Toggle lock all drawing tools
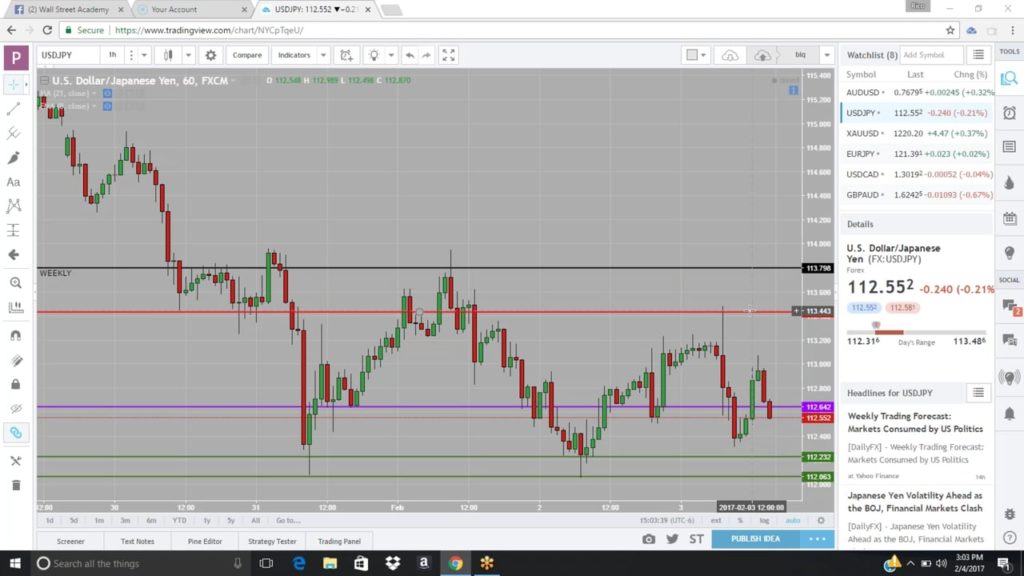 click(x=16, y=385)
